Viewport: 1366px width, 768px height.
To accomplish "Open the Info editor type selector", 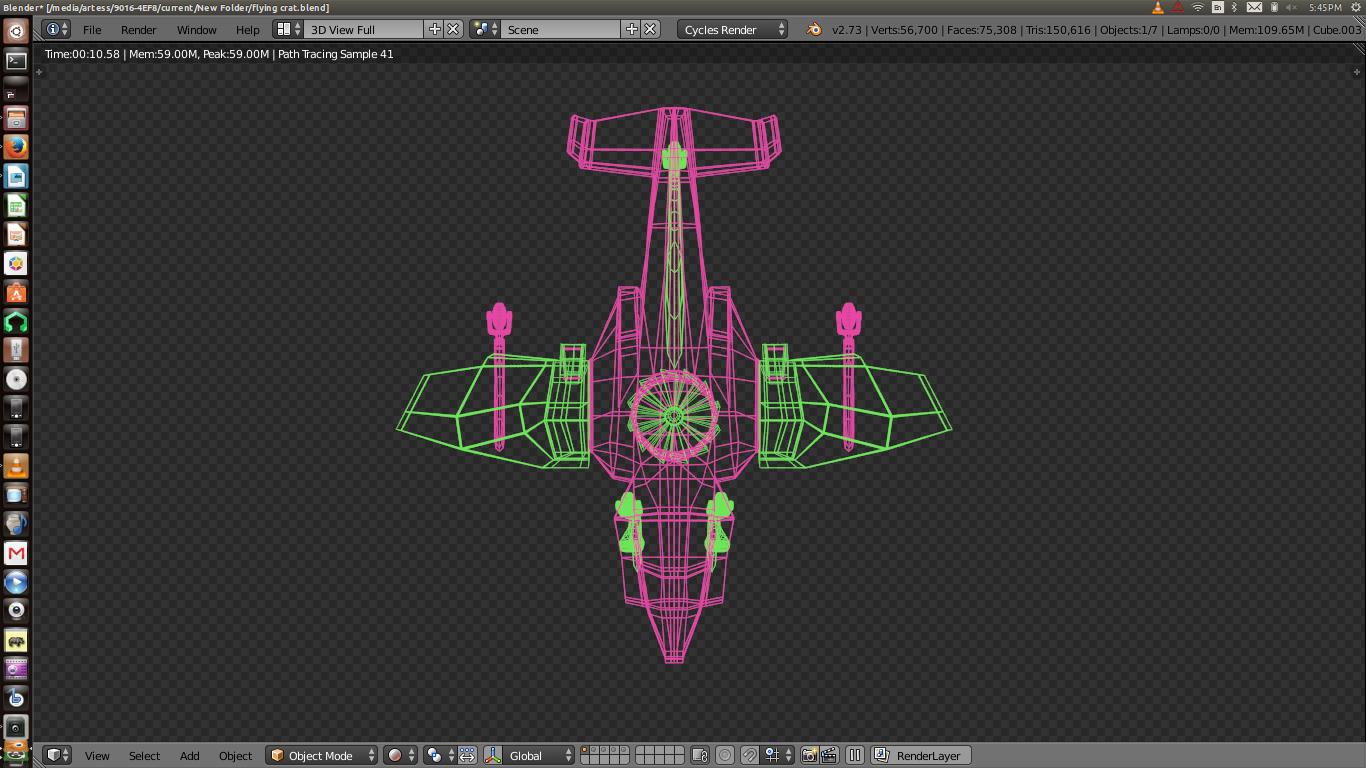I will (57, 30).
